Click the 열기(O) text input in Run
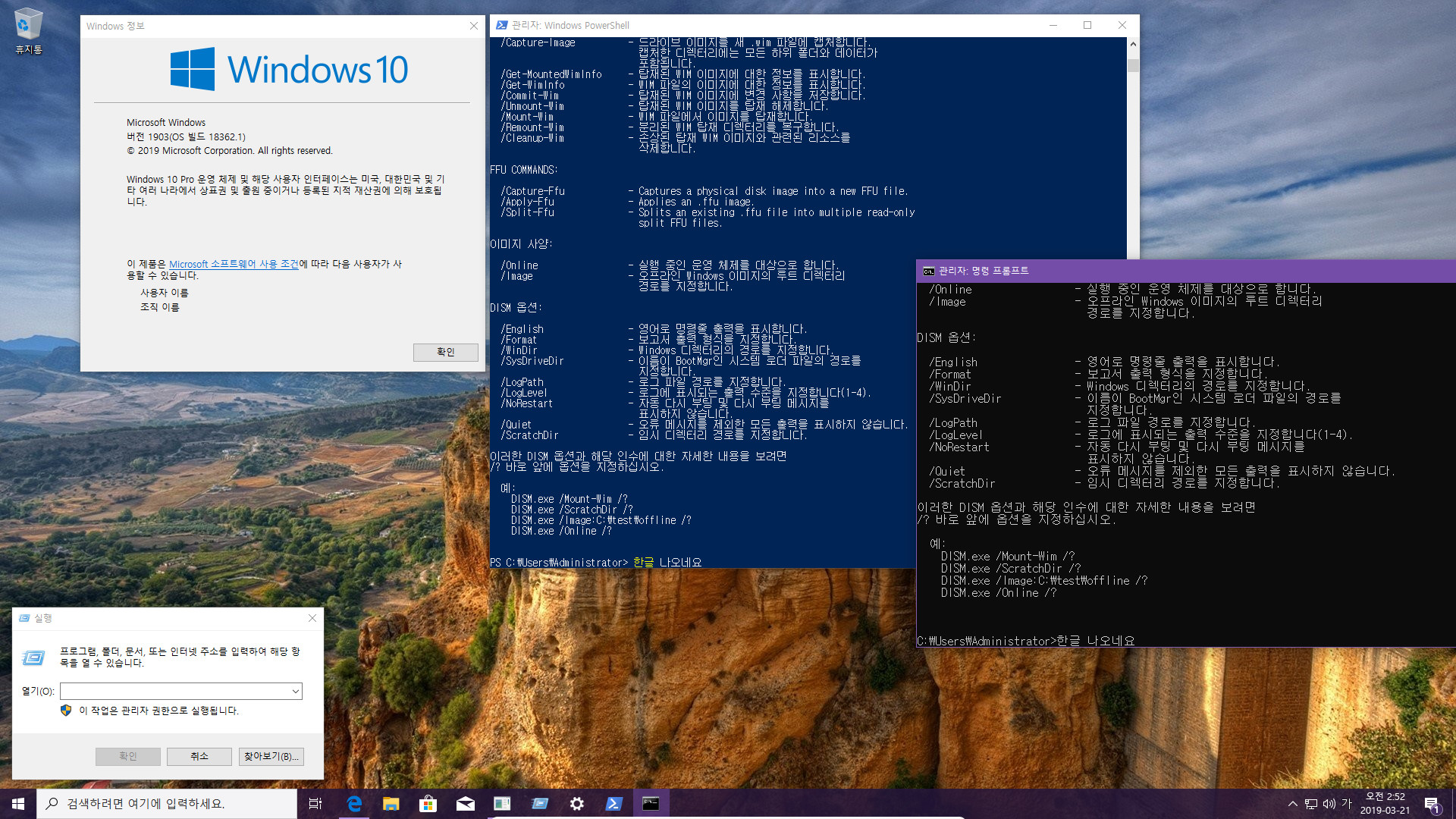 tap(174, 691)
